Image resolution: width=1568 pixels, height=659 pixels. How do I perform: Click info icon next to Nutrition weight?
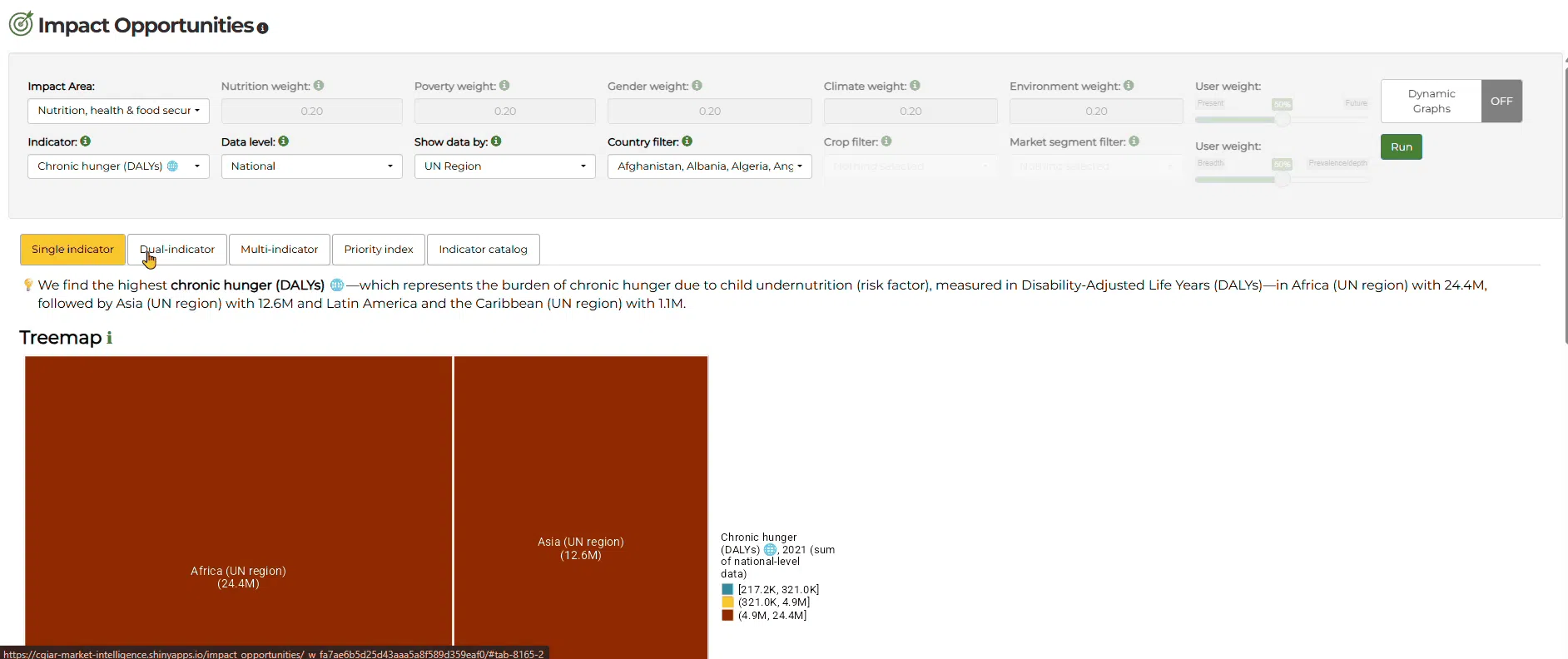click(x=319, y=86)
